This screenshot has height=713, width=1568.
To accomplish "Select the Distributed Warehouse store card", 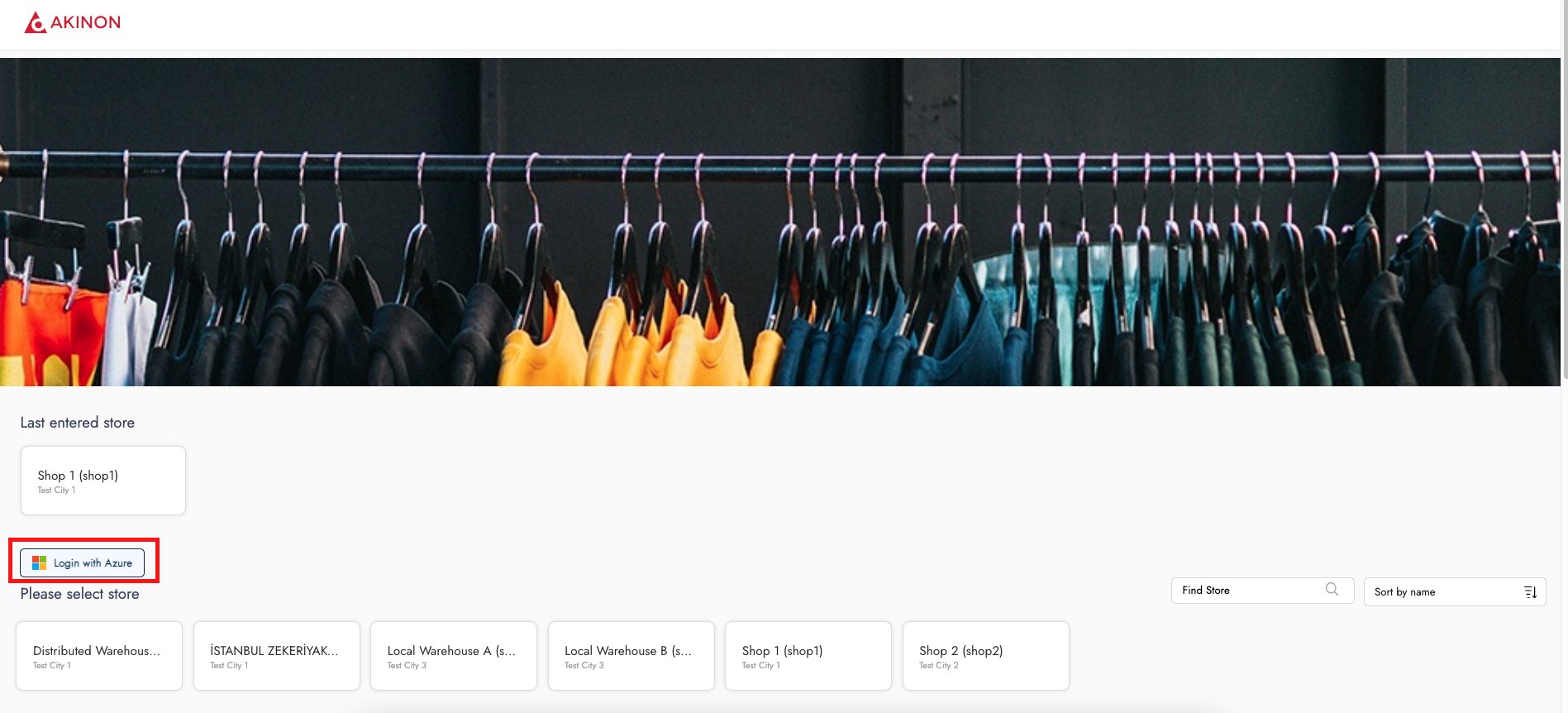I will pos(99,656).
